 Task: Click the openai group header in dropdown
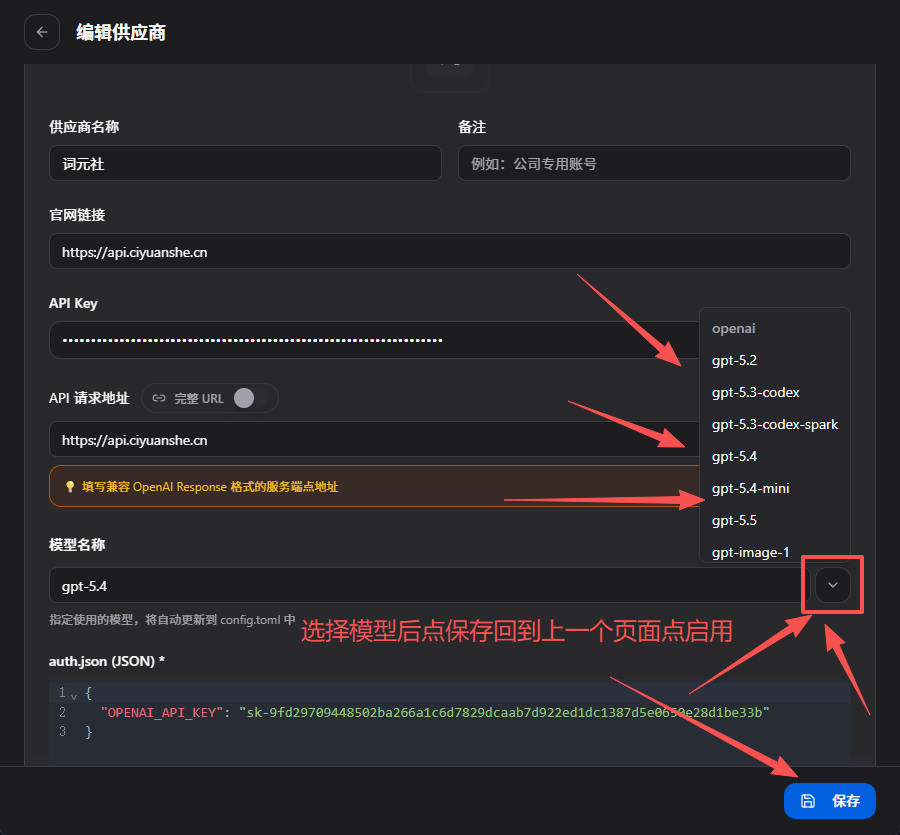coord(733,328)
